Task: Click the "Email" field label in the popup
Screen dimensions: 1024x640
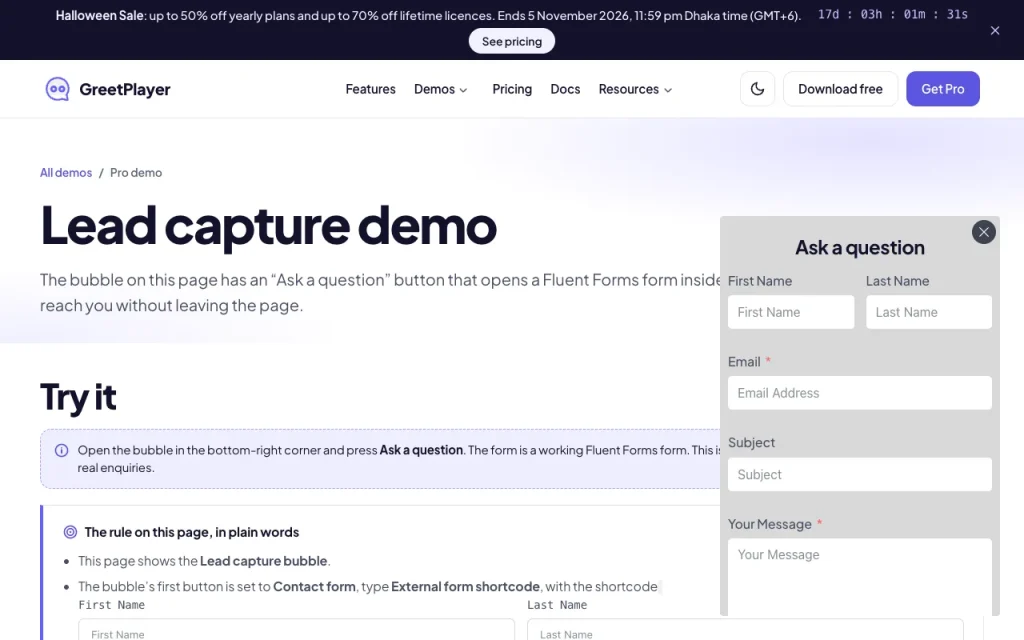Action: pyautogui.click(x=744, y=362)
